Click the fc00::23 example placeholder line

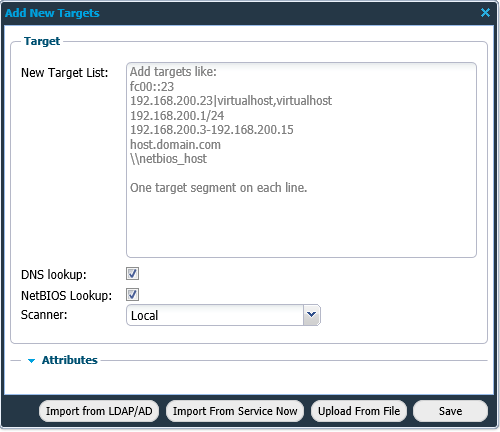pos(152,87)
